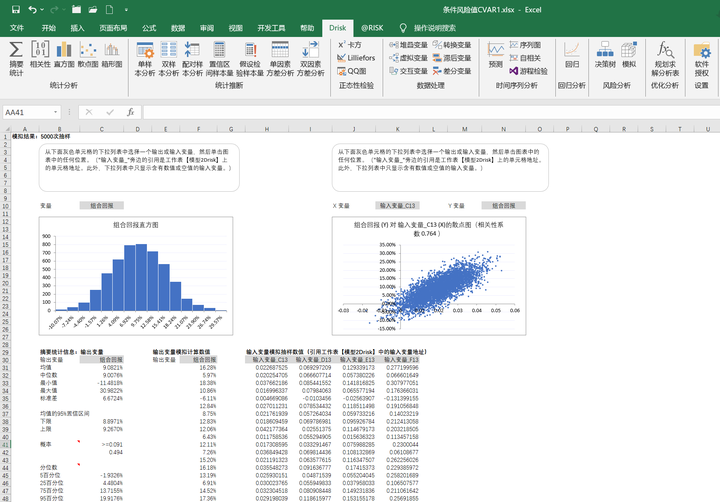Open the 摘要统计 summary statistics tool
Image resolution: width=720 pixels, height=502 pixels.
[16, 58]
